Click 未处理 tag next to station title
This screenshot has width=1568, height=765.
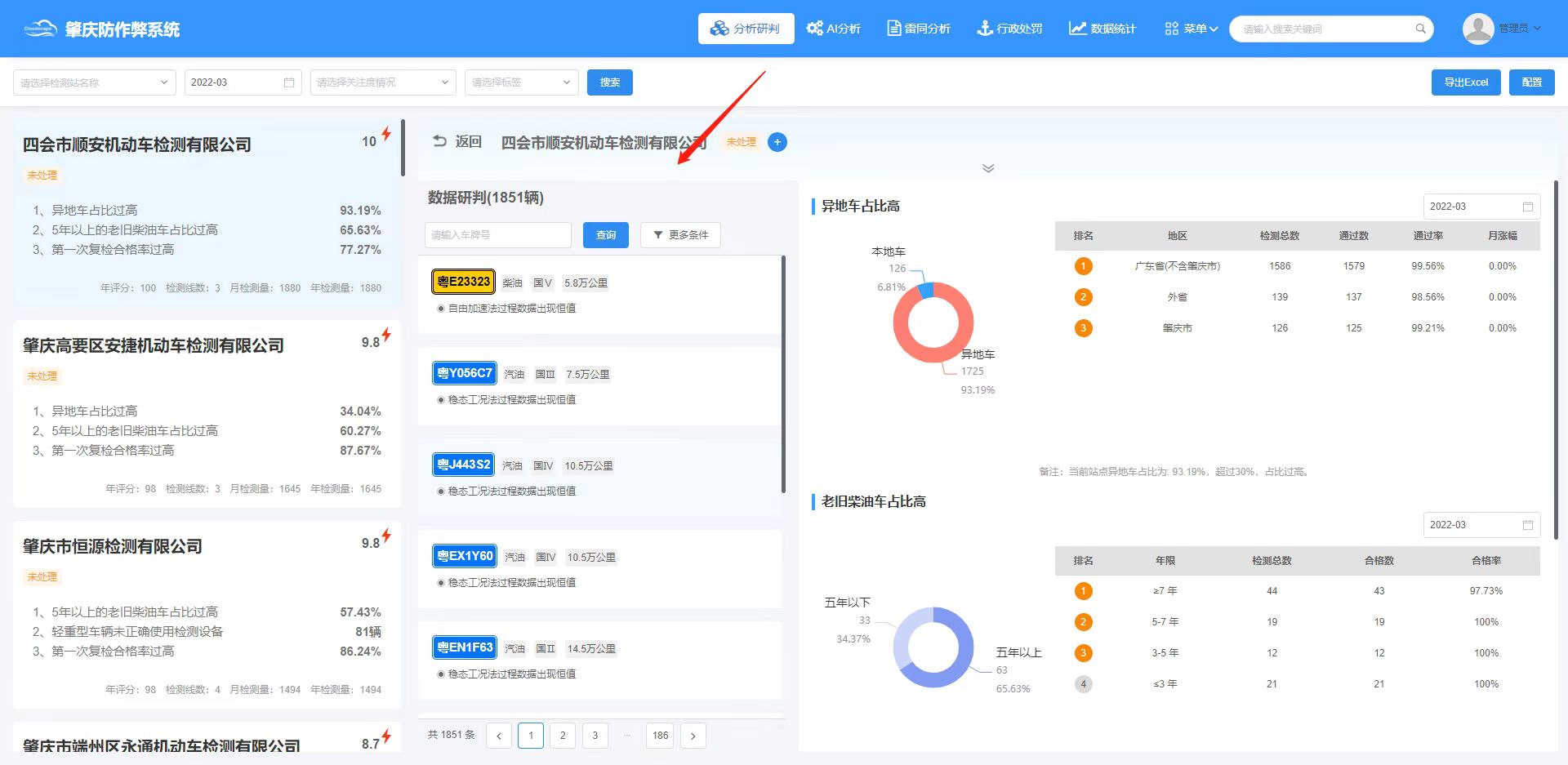click(x=741, y=142)
